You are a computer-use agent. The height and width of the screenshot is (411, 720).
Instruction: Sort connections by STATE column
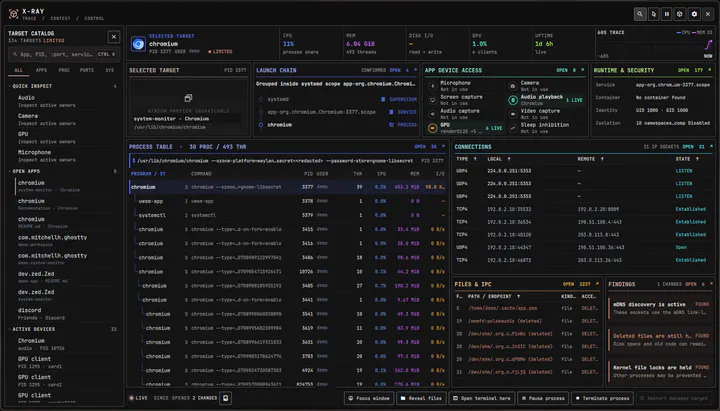pos(687,159)
